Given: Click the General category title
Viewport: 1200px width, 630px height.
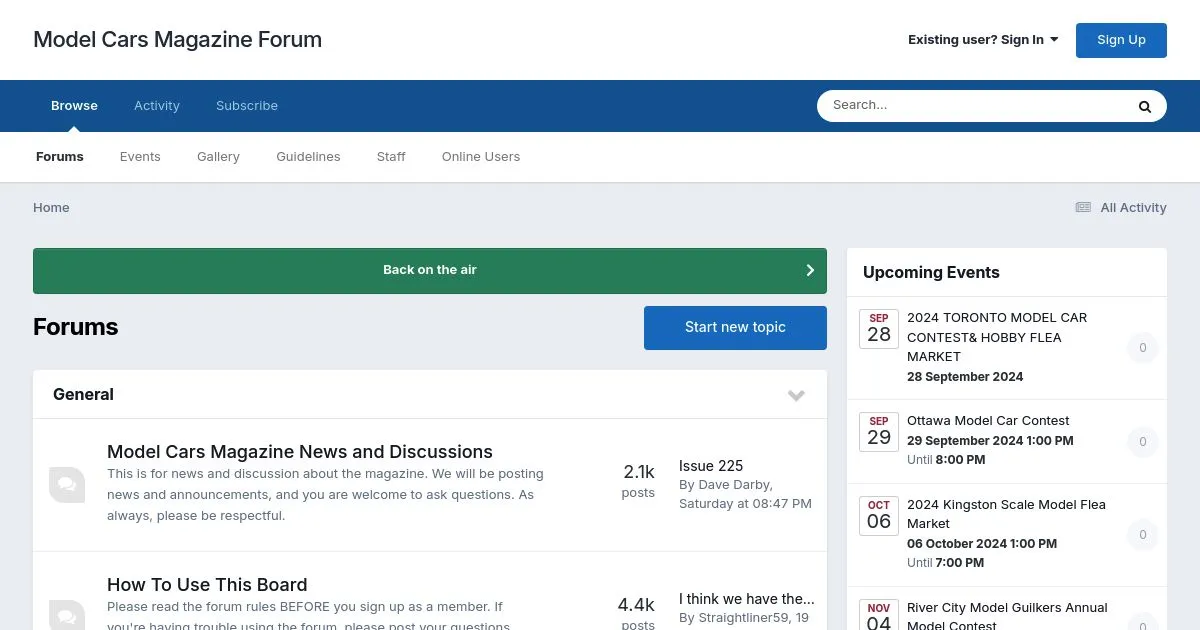Looking at the screenshot, I should pyautogui.click(x=83, y=395).
